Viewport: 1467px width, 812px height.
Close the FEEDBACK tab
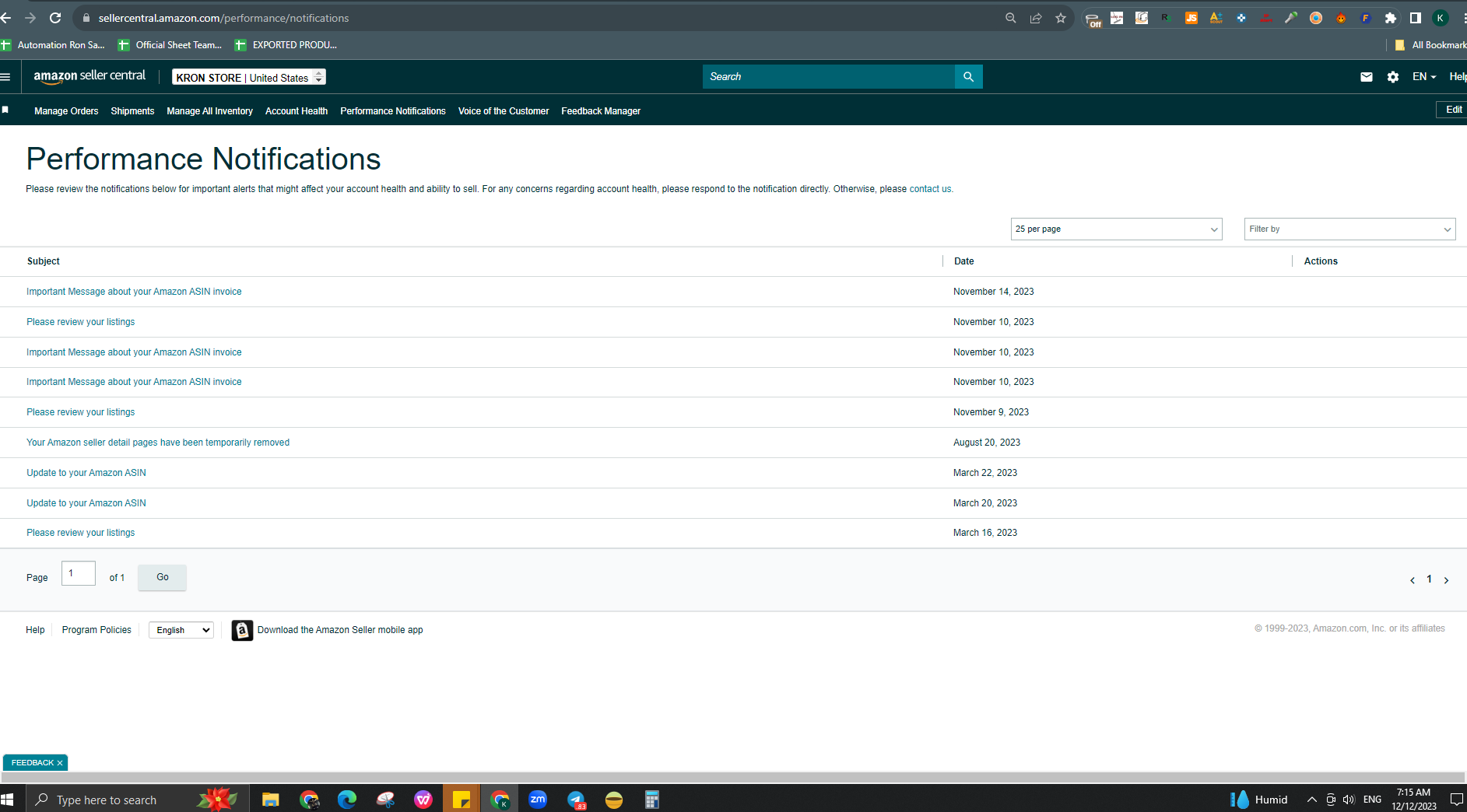pyautogui.click(x=60, y=763)
